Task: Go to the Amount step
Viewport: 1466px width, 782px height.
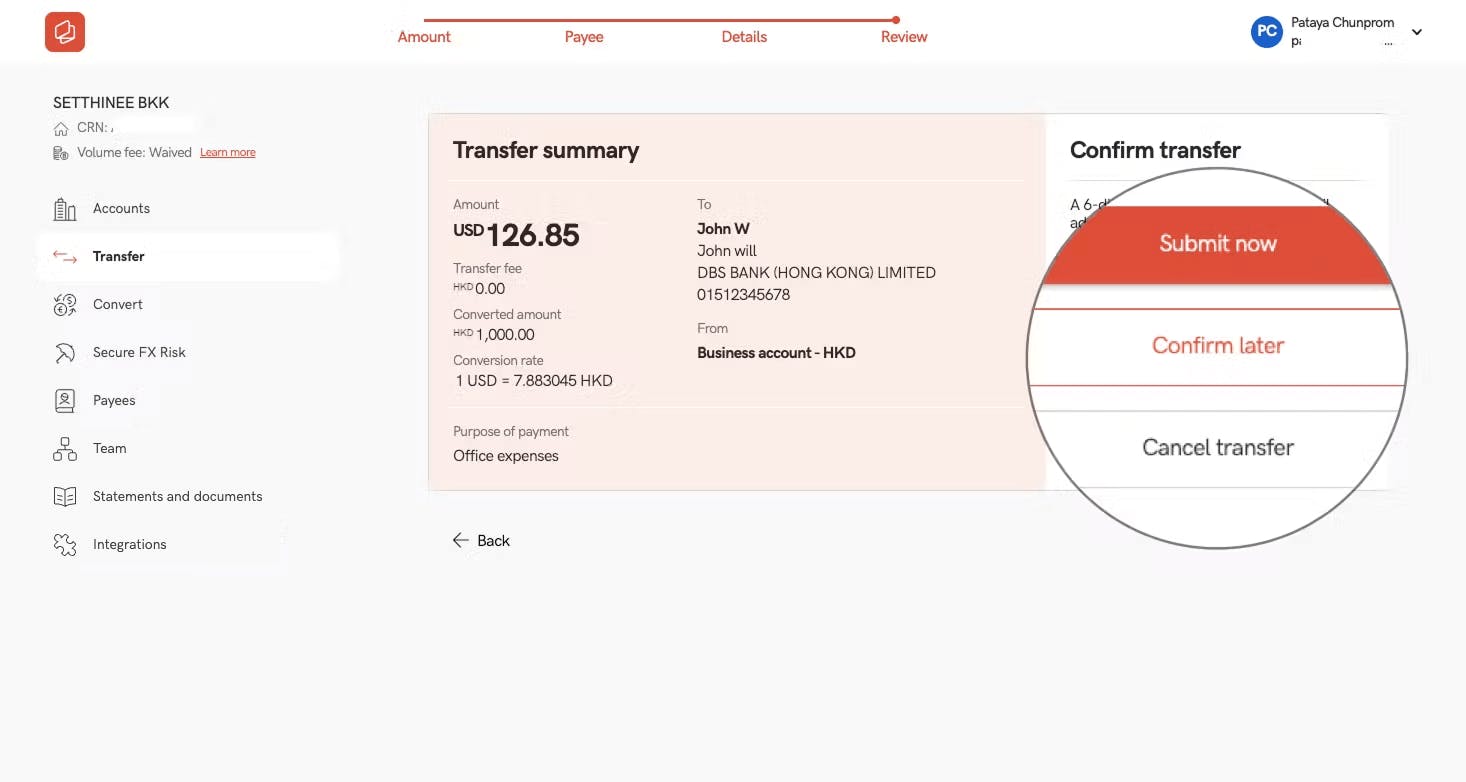Action: [x=424, y=37]
